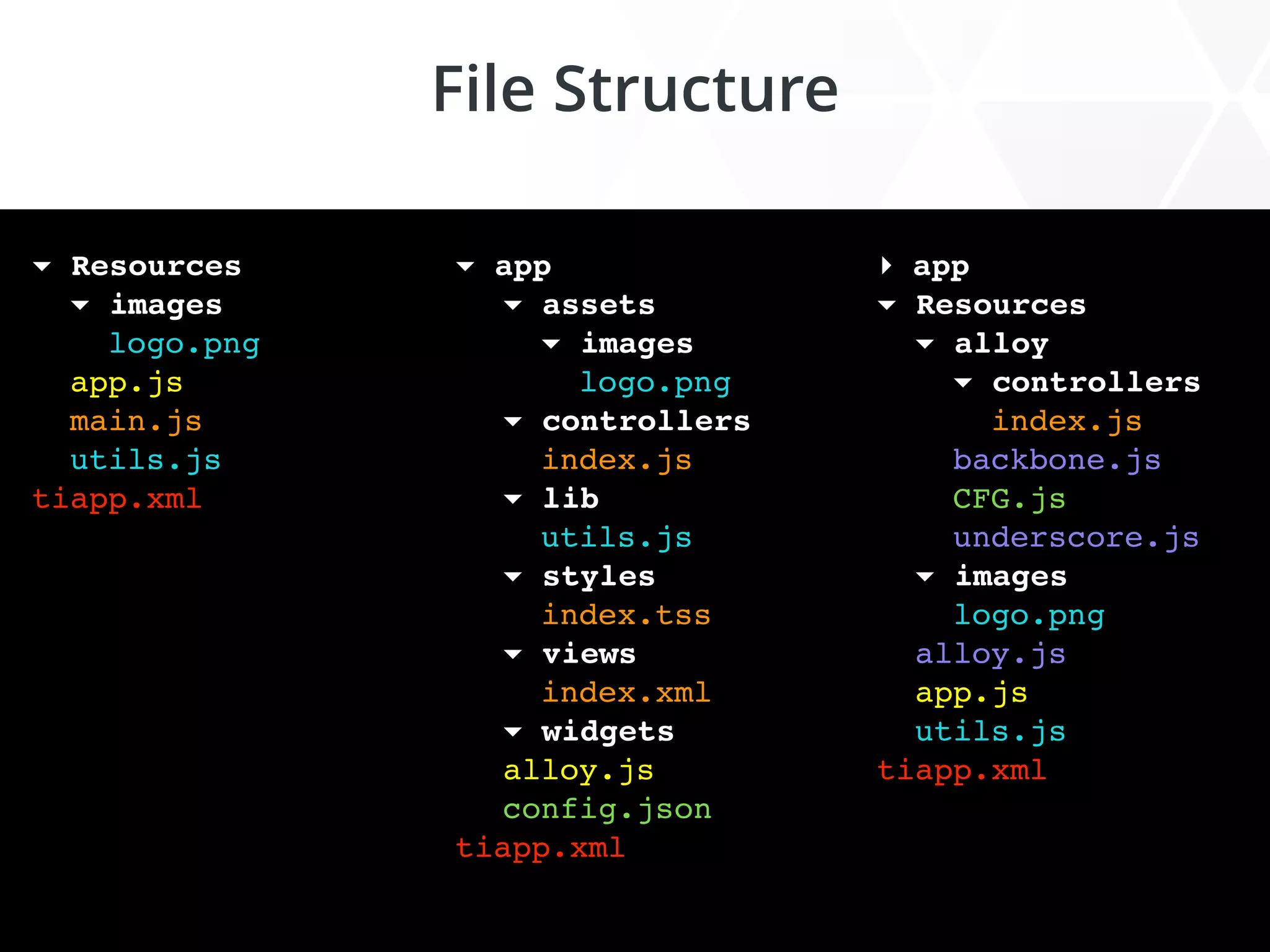Select utils.js directly below main.js

coord(145,461)
